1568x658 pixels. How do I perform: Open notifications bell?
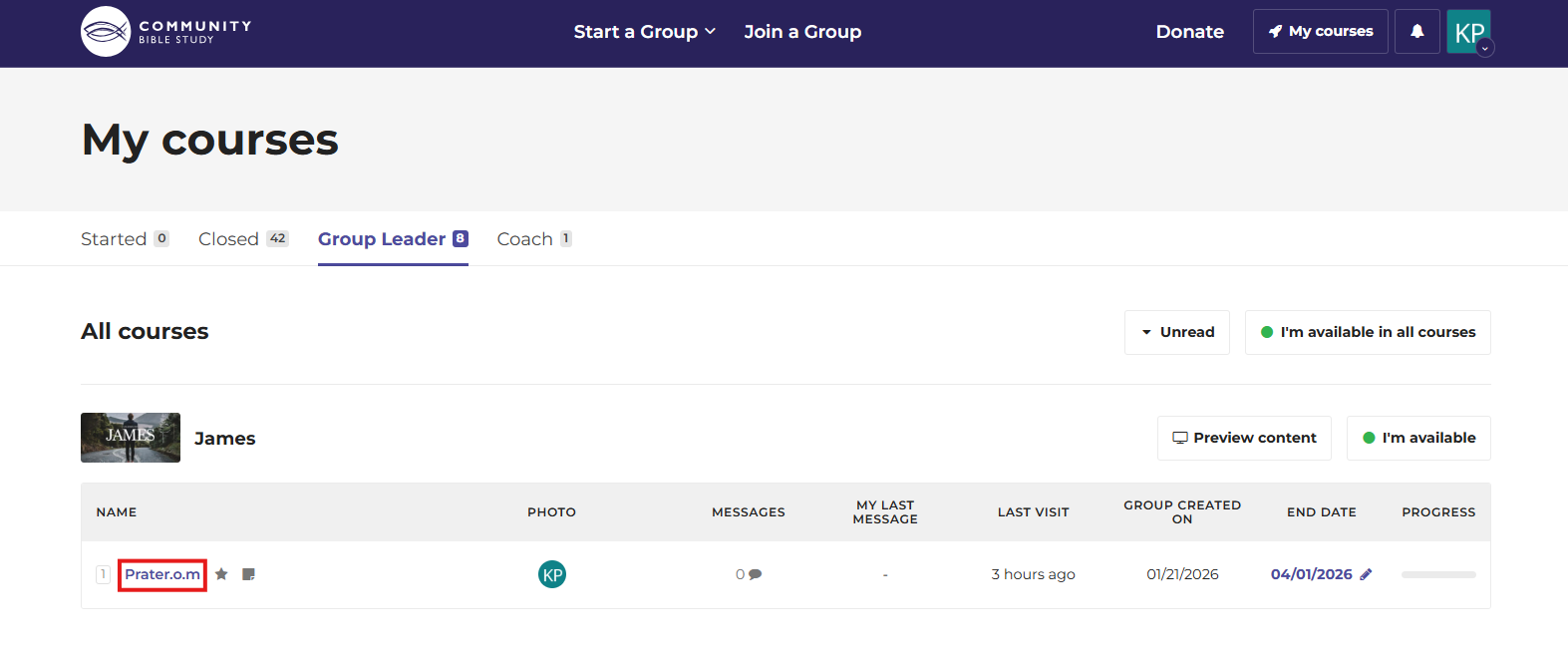1416,32
